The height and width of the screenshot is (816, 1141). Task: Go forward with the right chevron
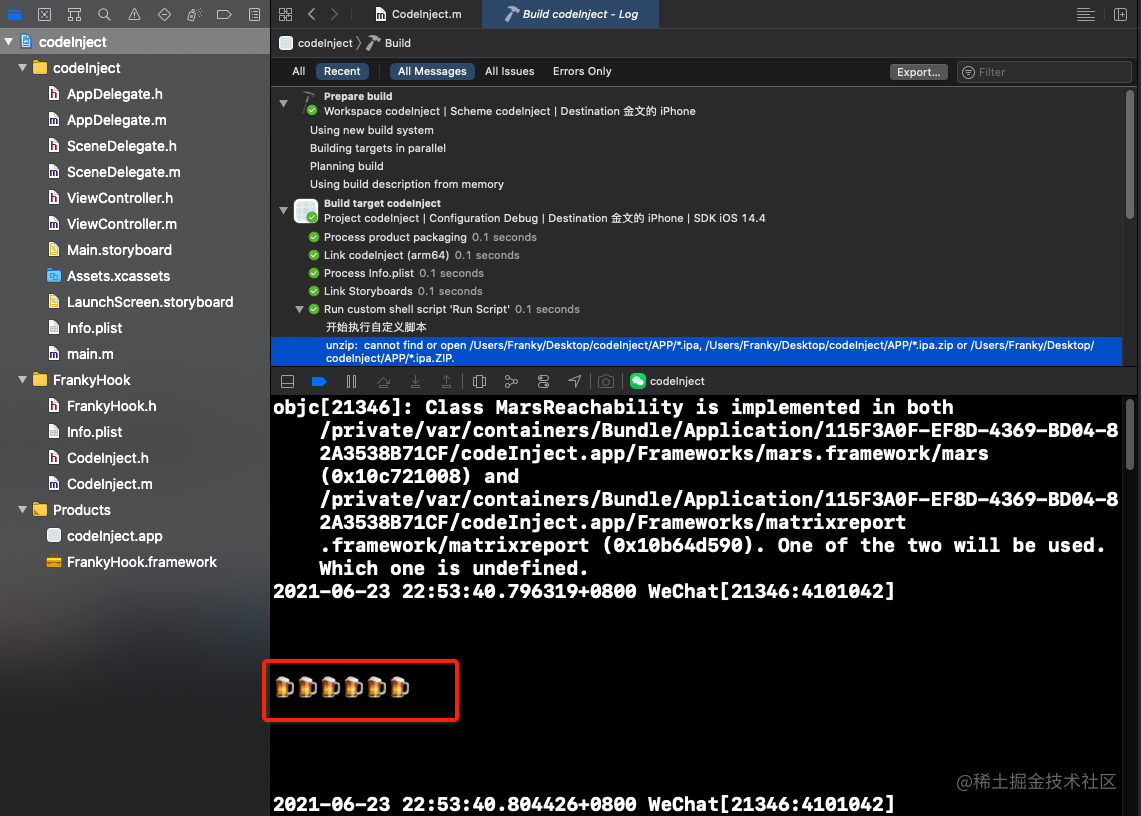coord(334,14)
